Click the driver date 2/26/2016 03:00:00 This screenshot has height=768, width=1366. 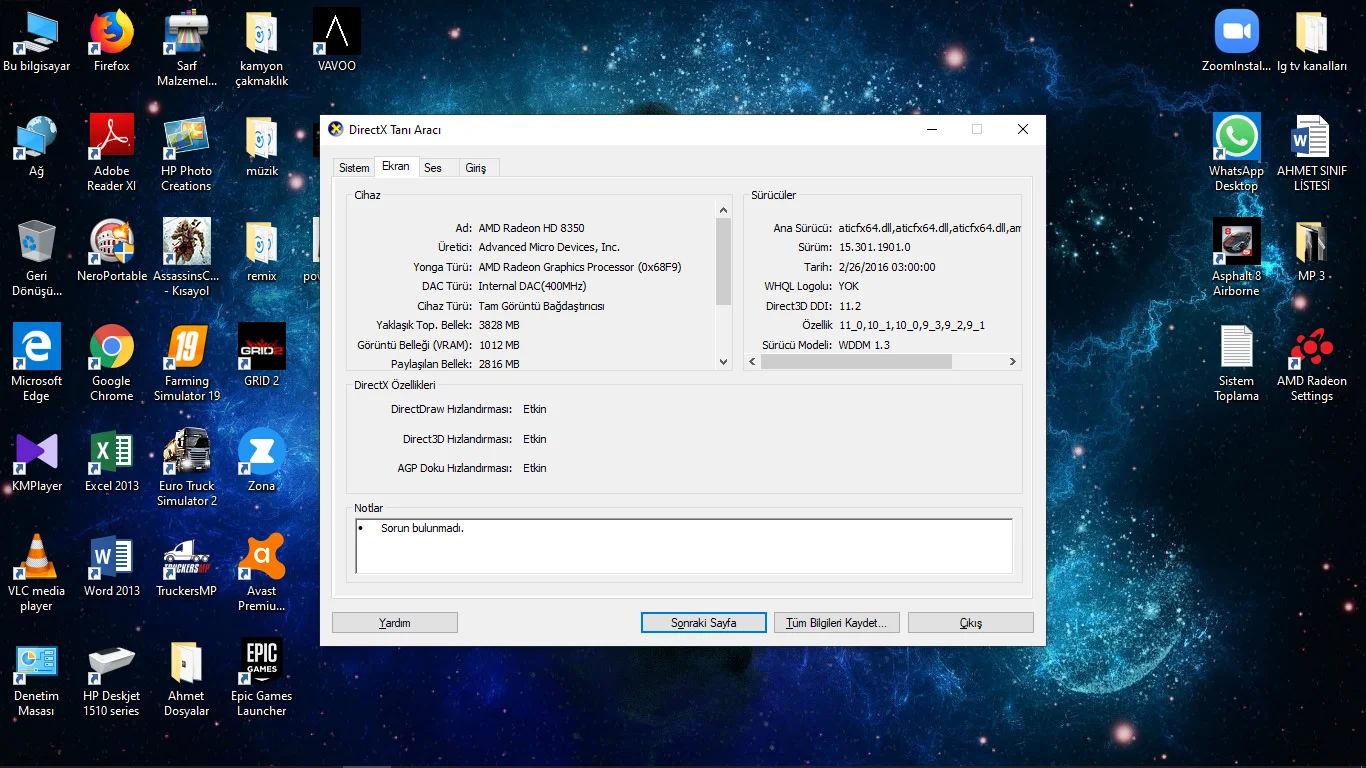pyautogui.click(x=887, y=267)
